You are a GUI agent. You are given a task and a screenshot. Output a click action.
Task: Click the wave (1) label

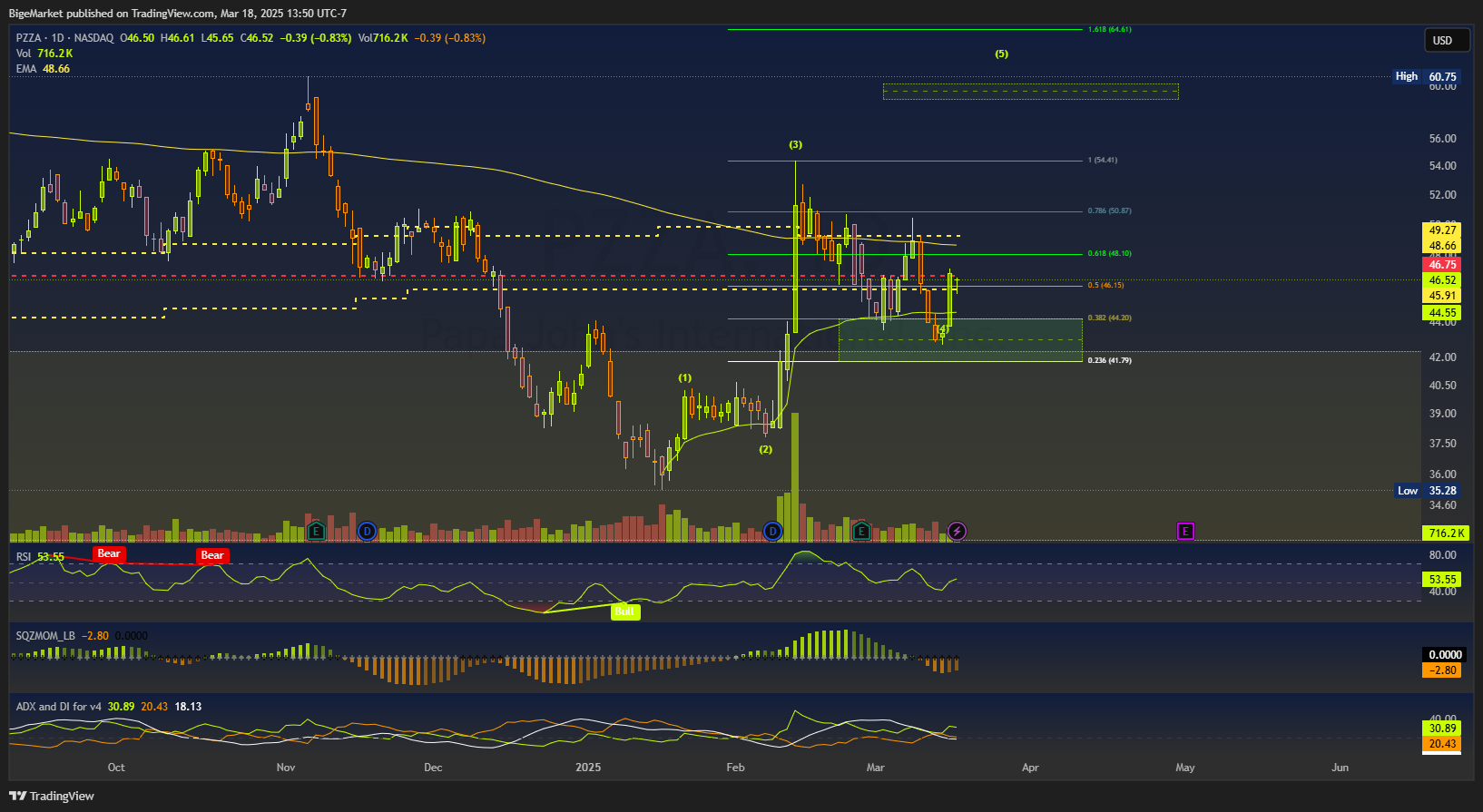pos(684,377)
